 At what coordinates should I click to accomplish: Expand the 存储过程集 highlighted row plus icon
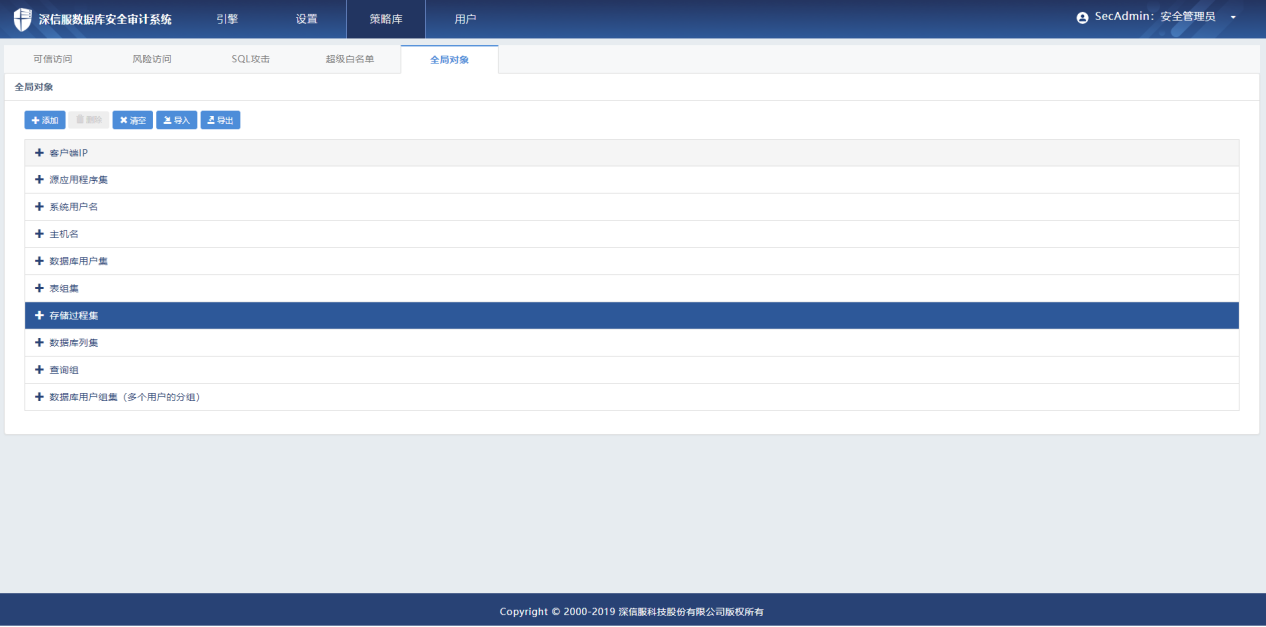point(39,316)
